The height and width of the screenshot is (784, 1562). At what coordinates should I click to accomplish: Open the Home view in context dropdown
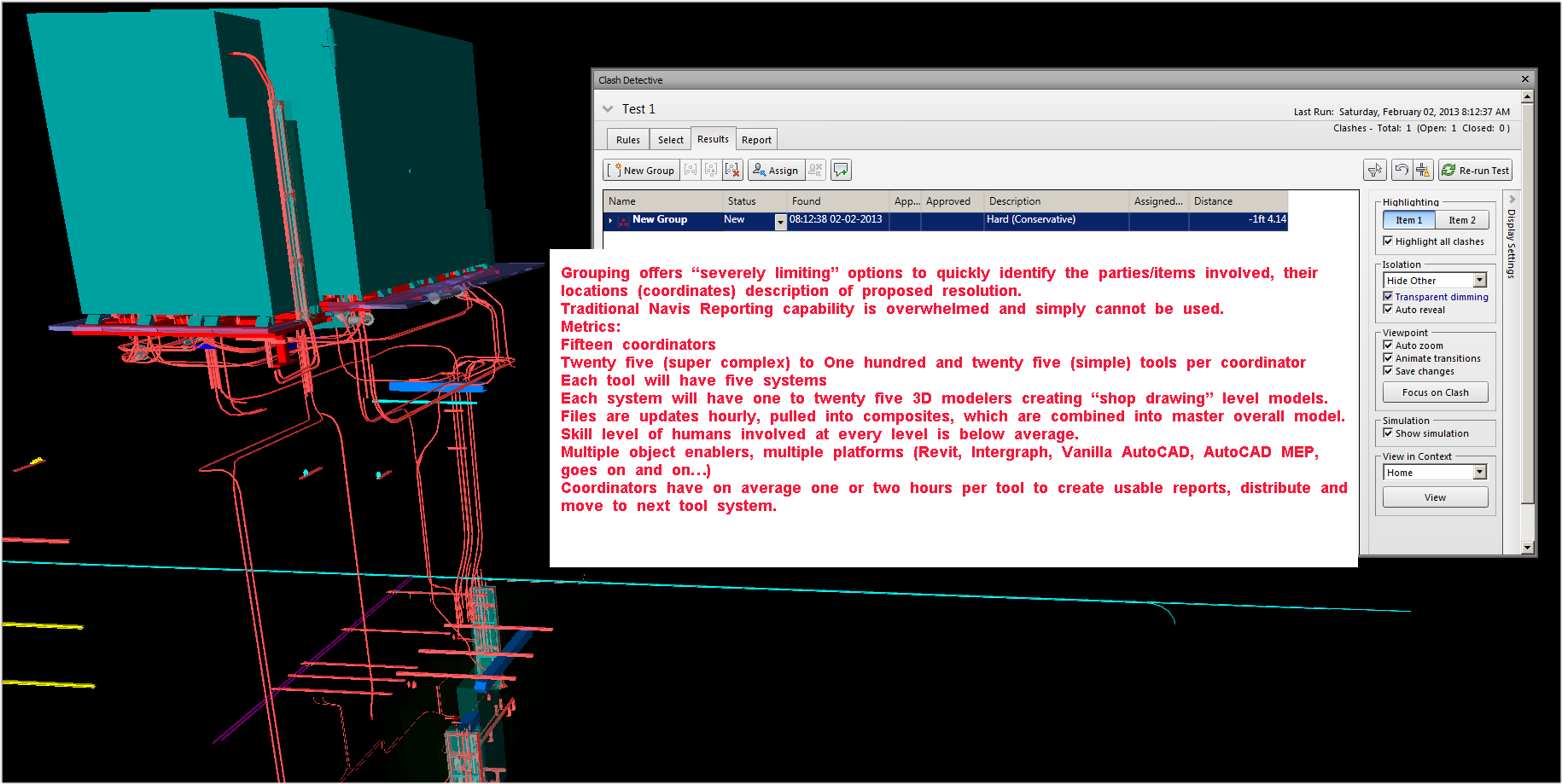coord(1479,473)
